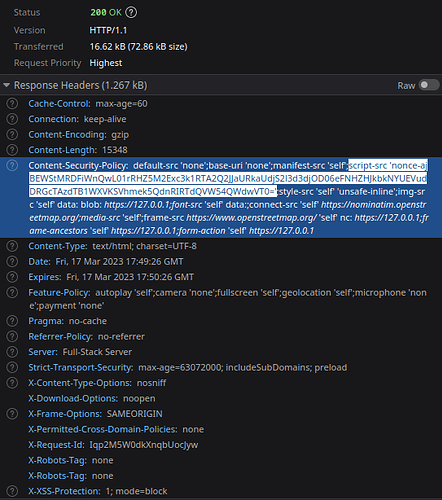Screen dimensions: 442x500
Task: Select the Expires header value
Action: click(130, 277)
